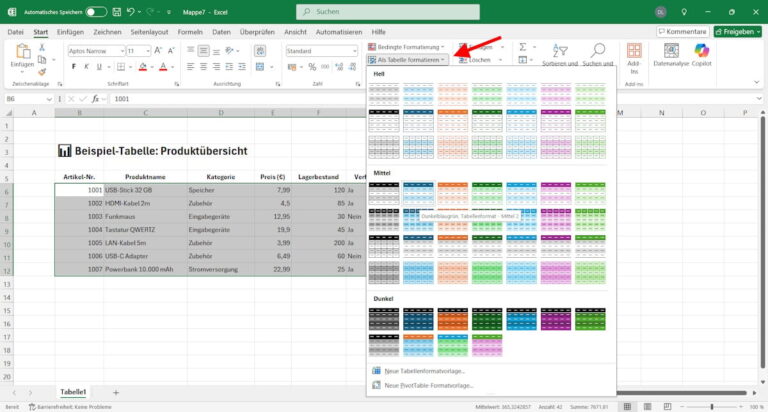Expand the formula bar chevron
Viewport: 768px width, 412px height.
[759, 99]
